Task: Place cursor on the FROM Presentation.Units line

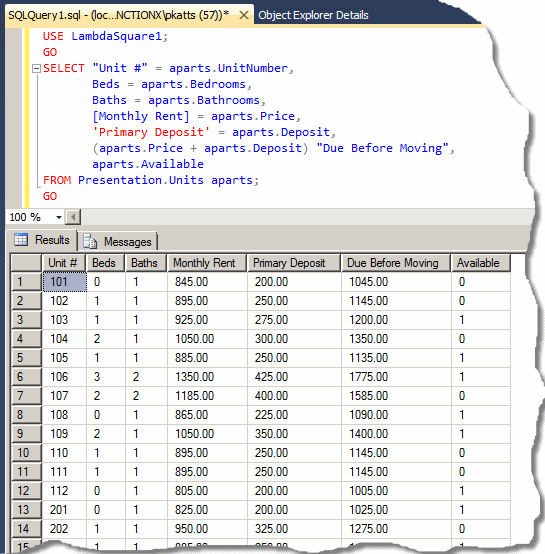Action: (x=151, y=180)
